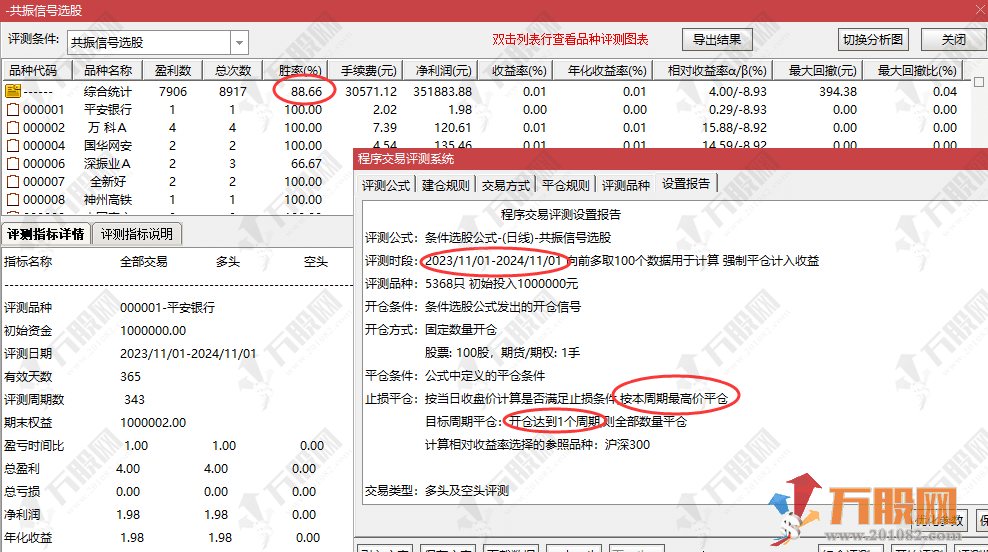
Task: Sort by the 胜率(%) column header
Action: (x=299, y=71)
